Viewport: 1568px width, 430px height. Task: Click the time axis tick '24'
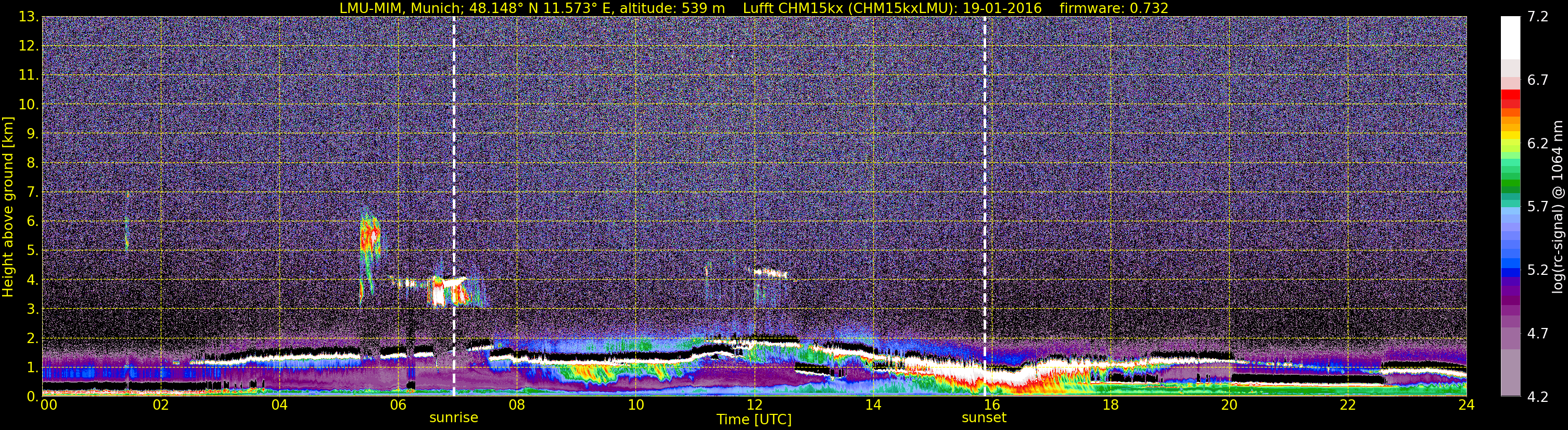tap(1467, 405)
